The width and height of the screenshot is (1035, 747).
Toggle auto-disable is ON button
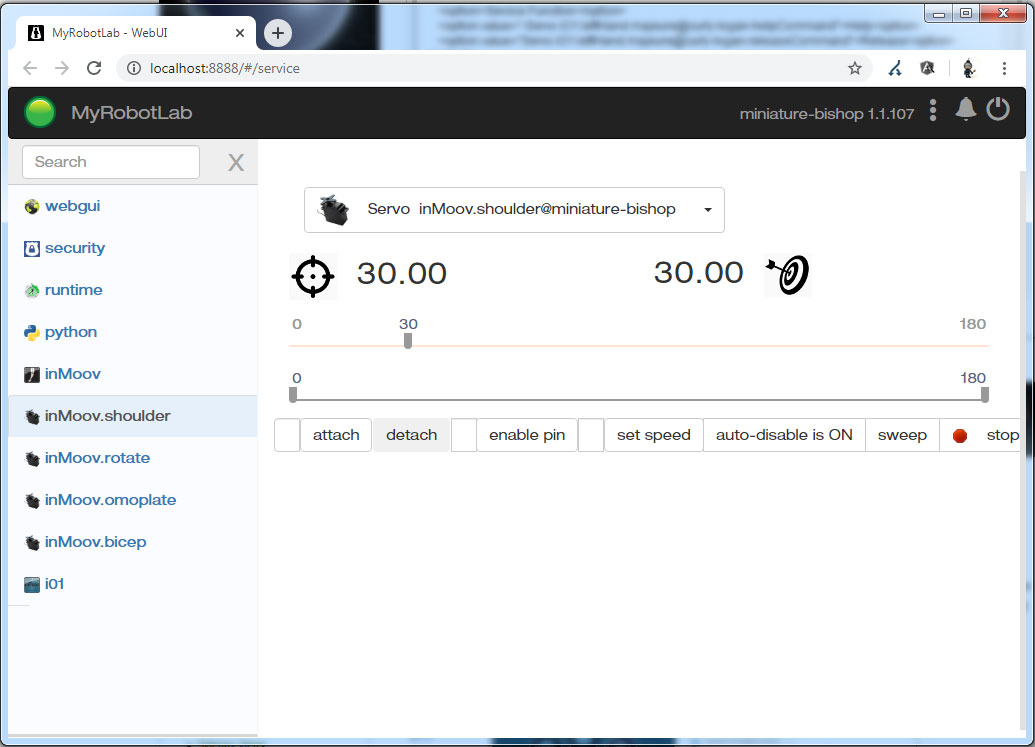pos(784,435)
